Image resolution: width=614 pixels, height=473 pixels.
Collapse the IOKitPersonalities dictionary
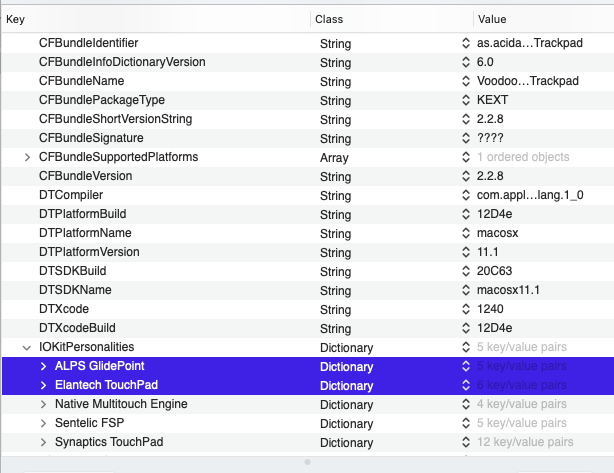(x=27, y=347)
